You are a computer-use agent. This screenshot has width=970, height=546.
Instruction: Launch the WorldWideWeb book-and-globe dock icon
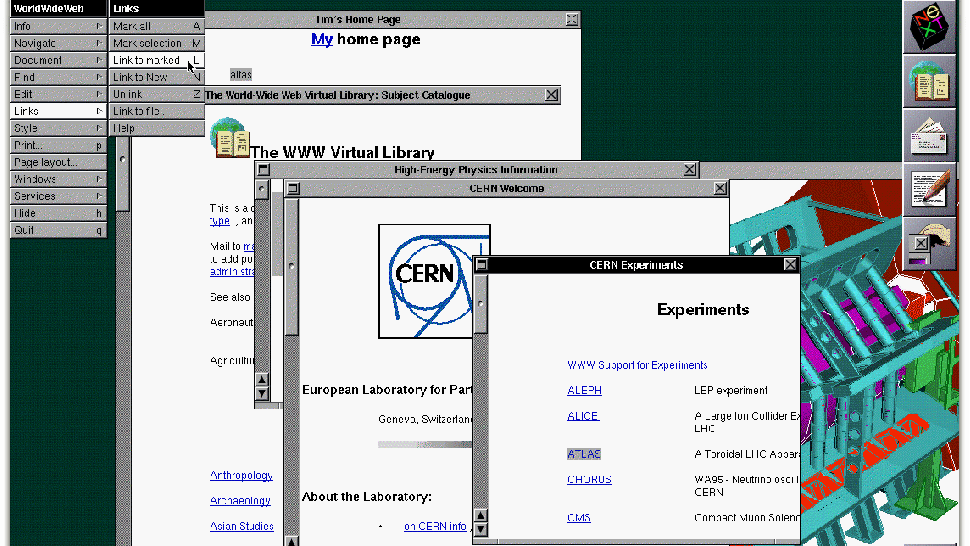tap(929, 82)
